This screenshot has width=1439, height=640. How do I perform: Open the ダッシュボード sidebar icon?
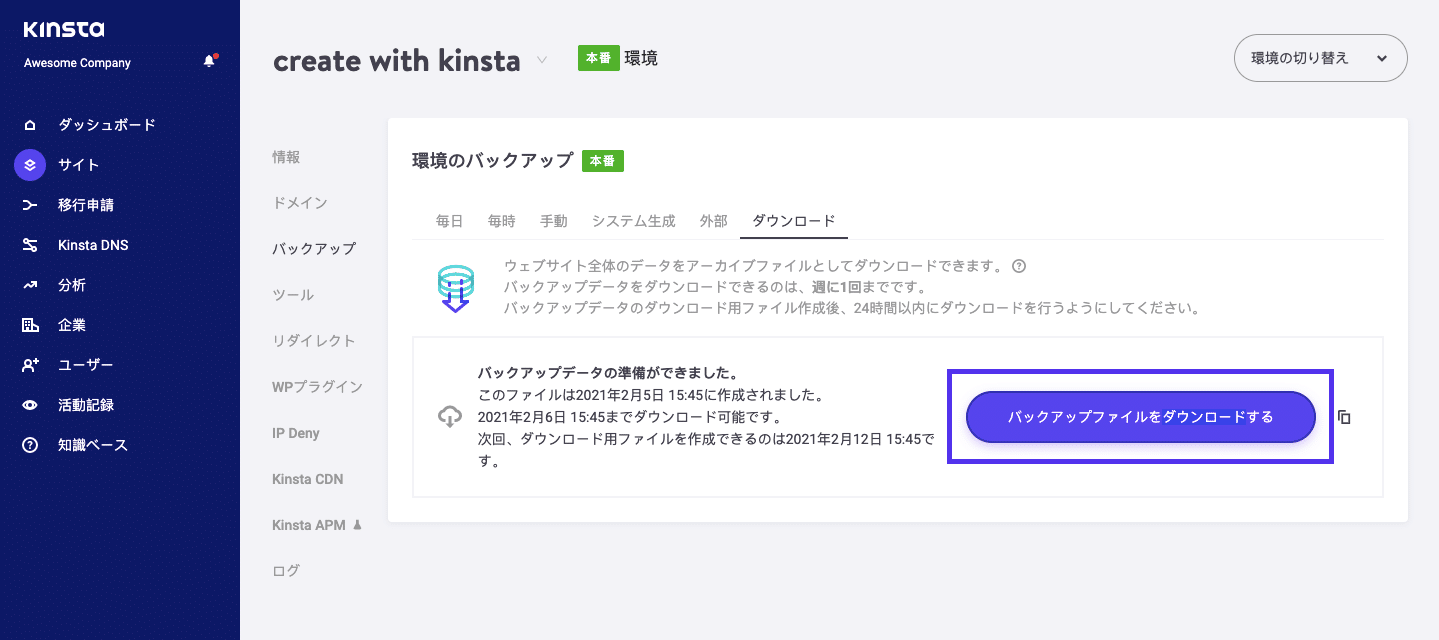click(x=32, y=124)
